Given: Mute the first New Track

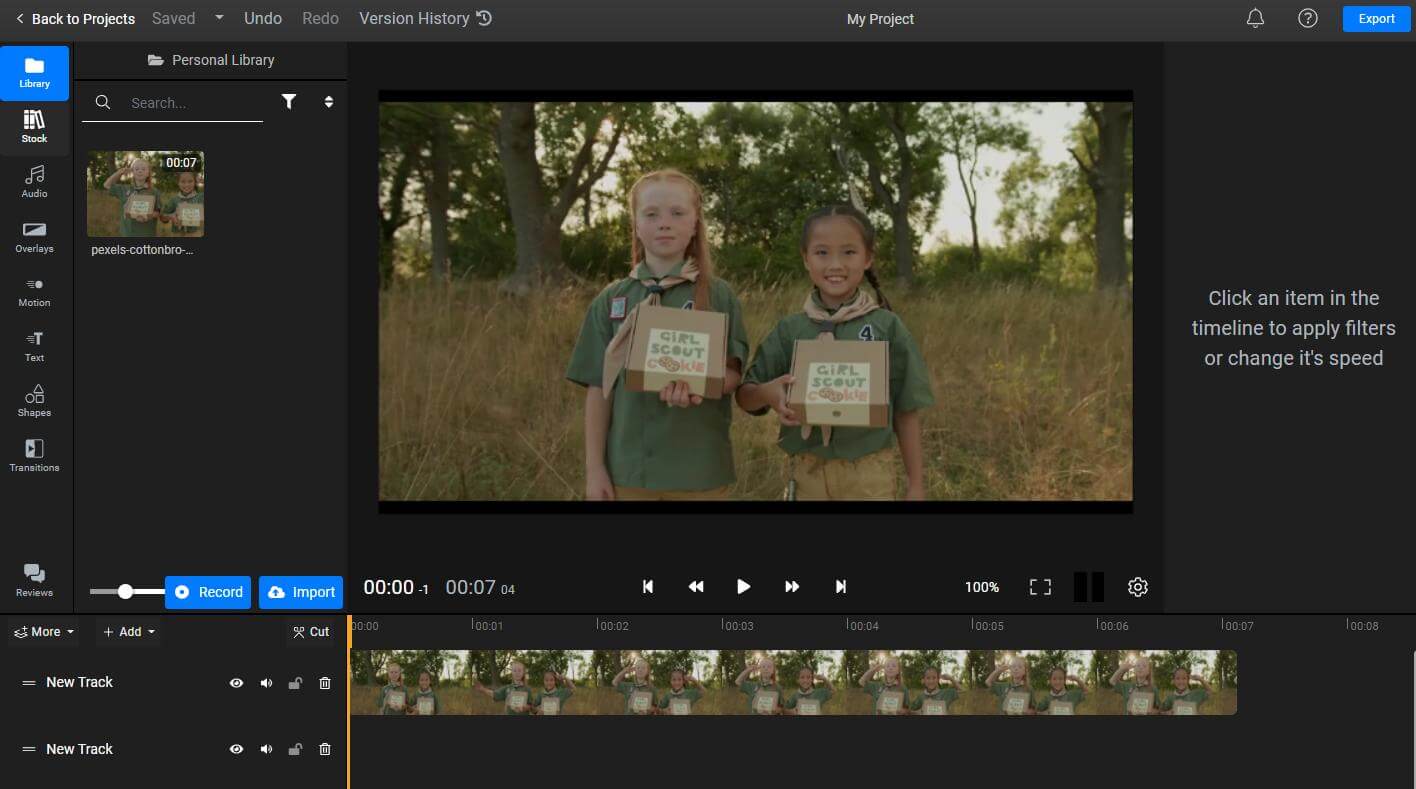Looking at the screenshot, I should (266, 683).
